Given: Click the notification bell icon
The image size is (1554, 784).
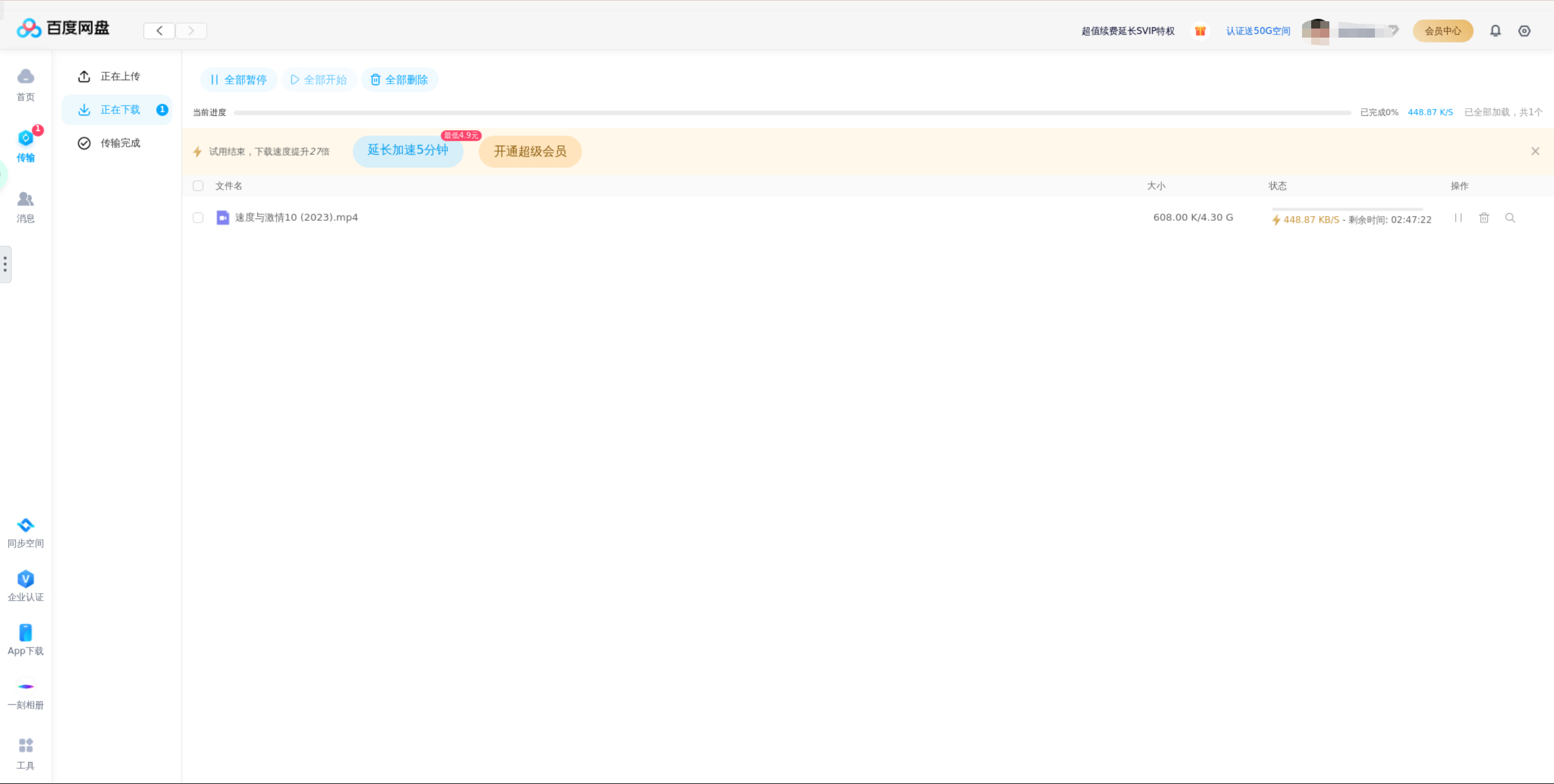Looking at the screenshot, I should pyautogui.click(x=1495, y=31).
